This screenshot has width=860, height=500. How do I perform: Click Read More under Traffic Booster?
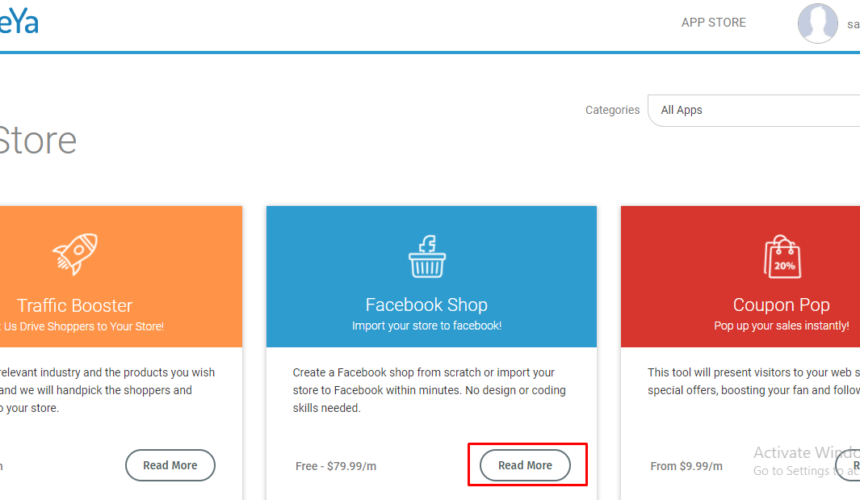click(170, 465)
